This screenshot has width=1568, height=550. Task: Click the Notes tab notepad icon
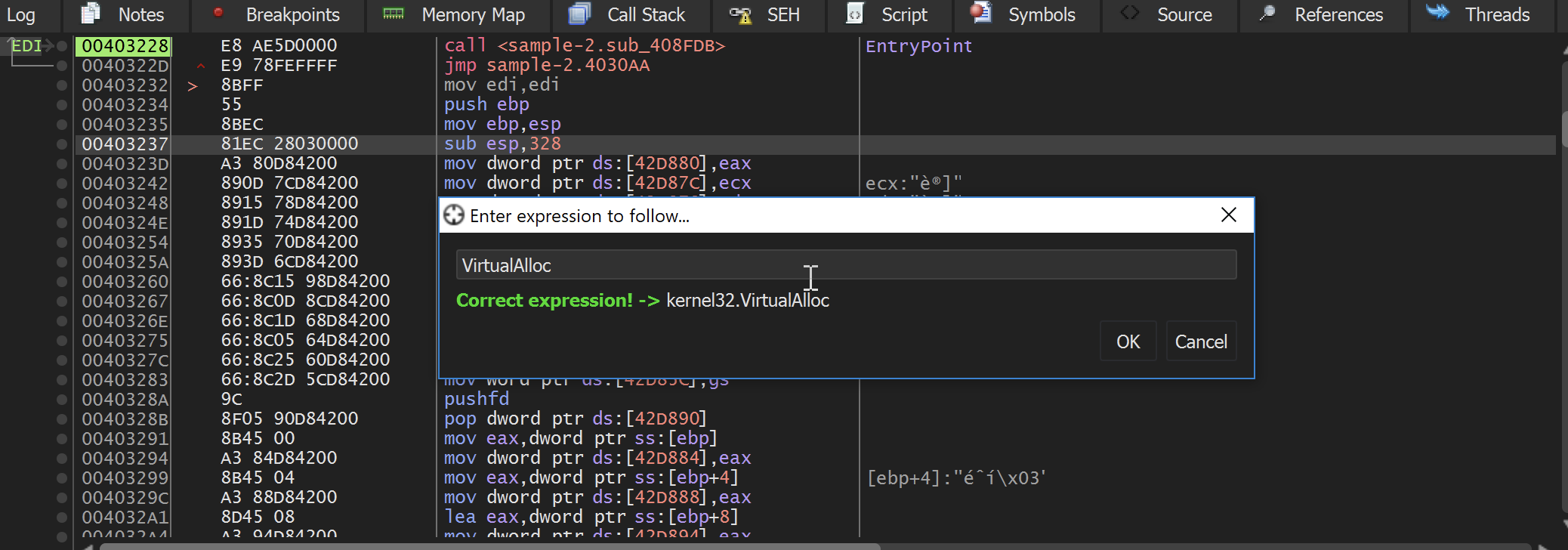click(x=91, y=13)
